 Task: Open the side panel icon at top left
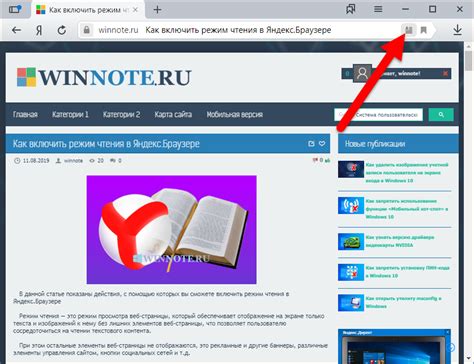click(15, 9)
